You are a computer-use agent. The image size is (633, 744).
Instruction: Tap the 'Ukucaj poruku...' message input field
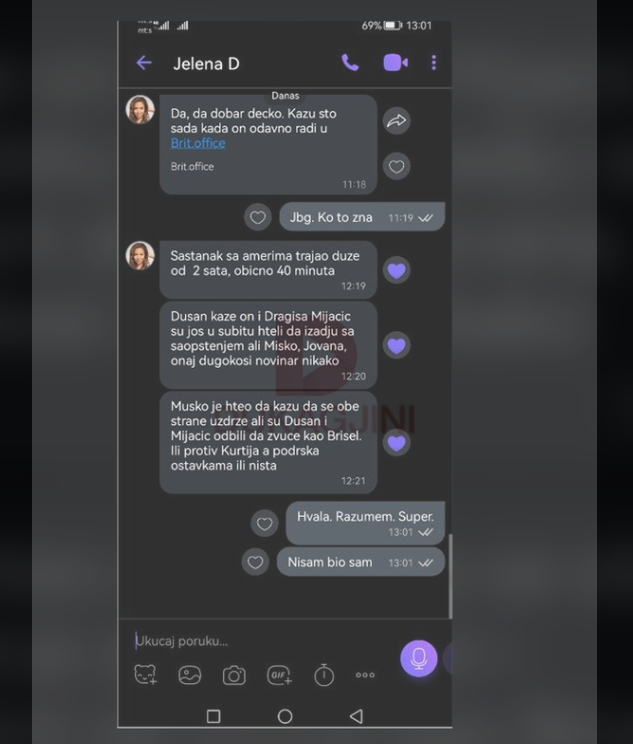[x=263, y=641]
